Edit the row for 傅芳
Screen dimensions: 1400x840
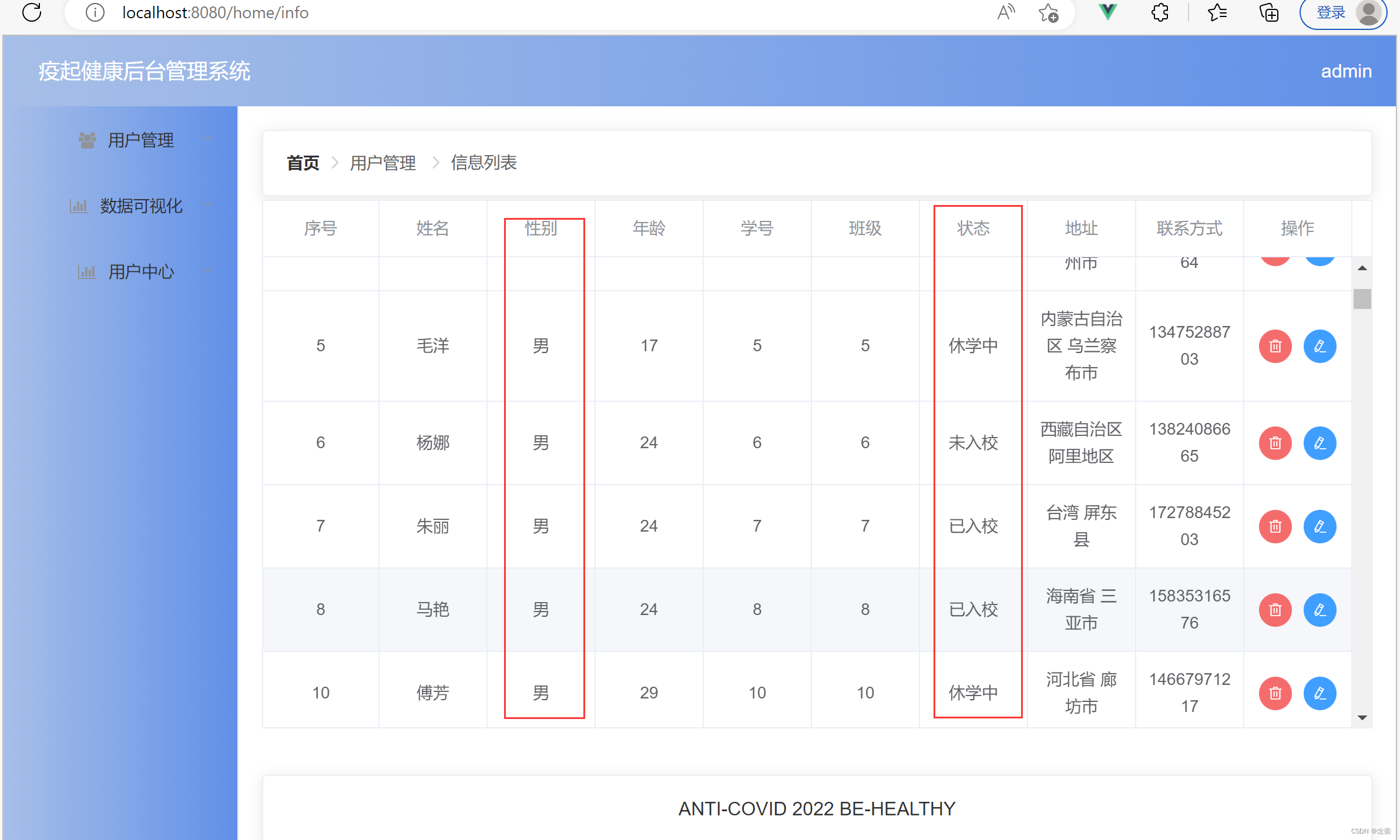[x=1320, y=693]
